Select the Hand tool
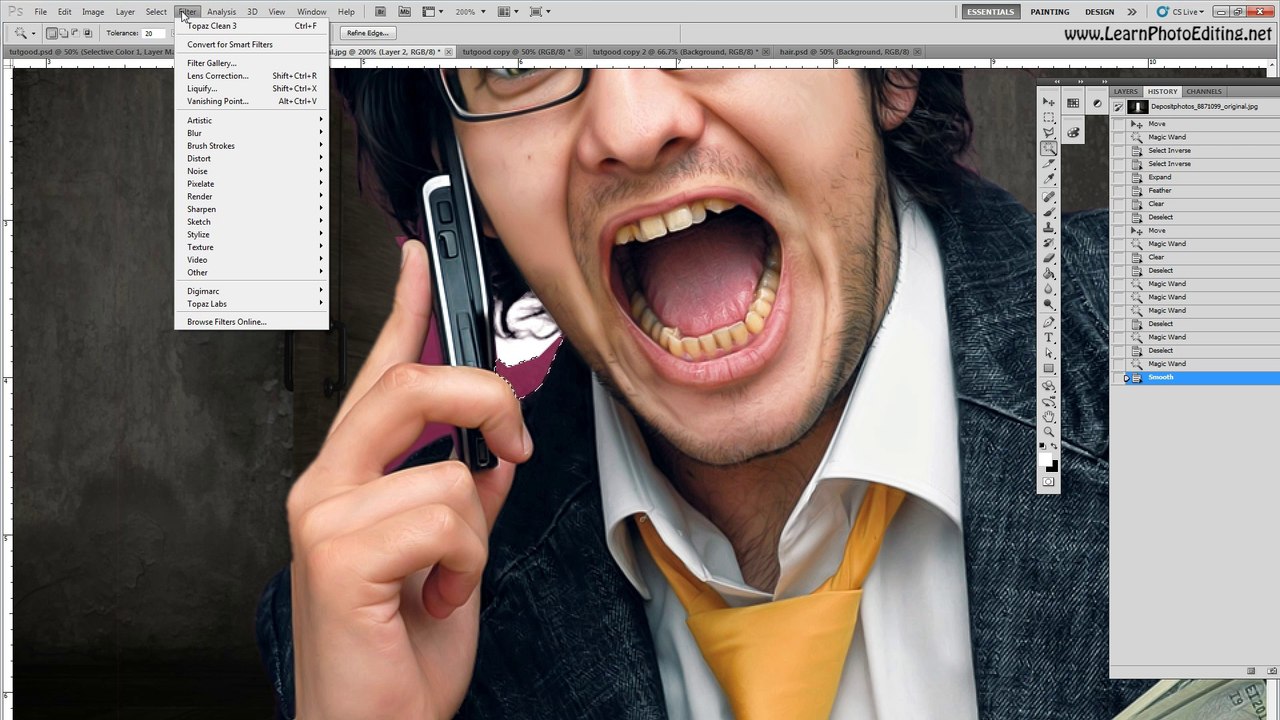This screenshot has height=720, width=1280. 1048,416
